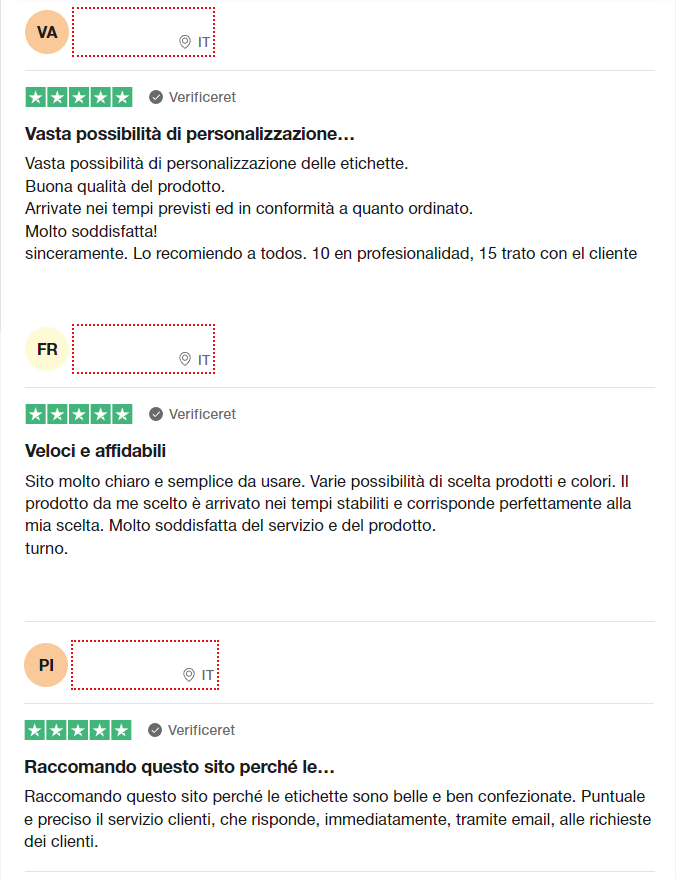Open the review titled 'Veloci e affidabili'
Image resolution: width=676 pixels, height=879 pixels.
click(x=95, y=451)
